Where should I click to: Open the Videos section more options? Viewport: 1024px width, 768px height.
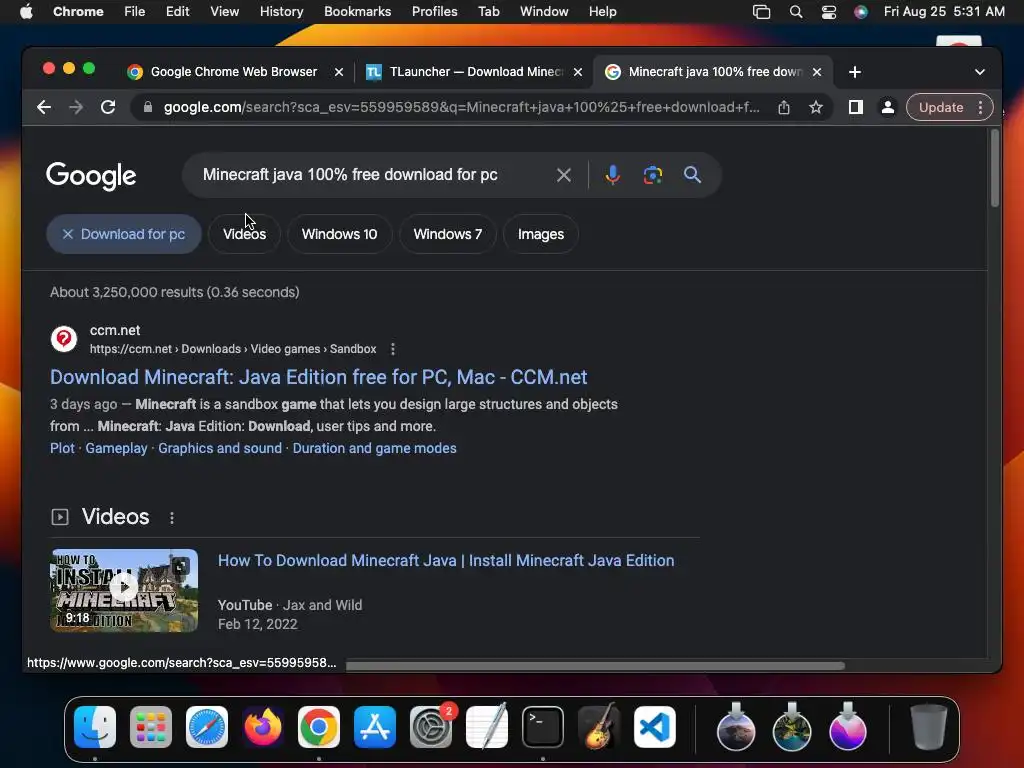pos(172,518)
